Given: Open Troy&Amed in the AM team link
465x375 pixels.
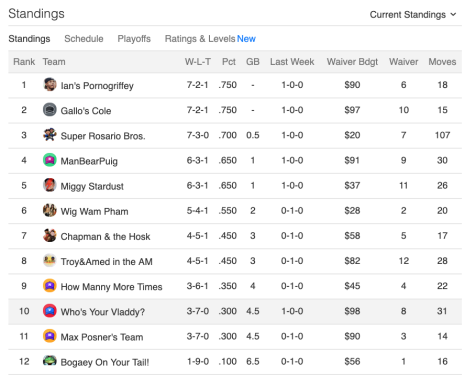Looking at the screenshot, I should (106, 262).
